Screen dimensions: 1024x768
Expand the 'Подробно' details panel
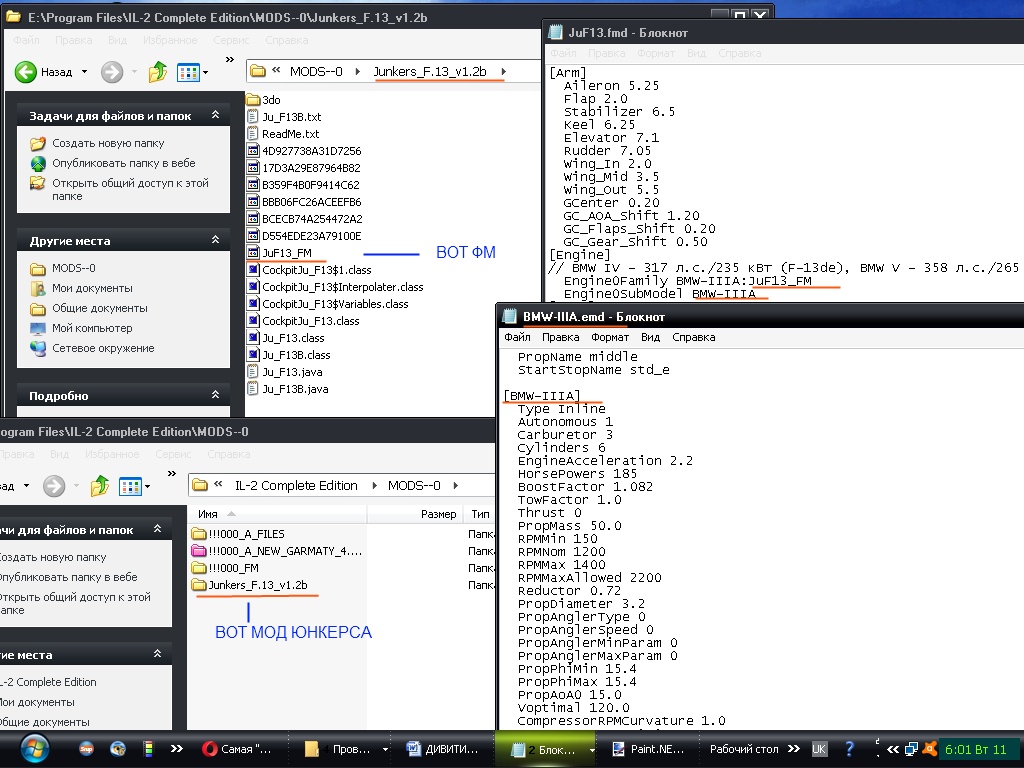[x=214, y=396]
